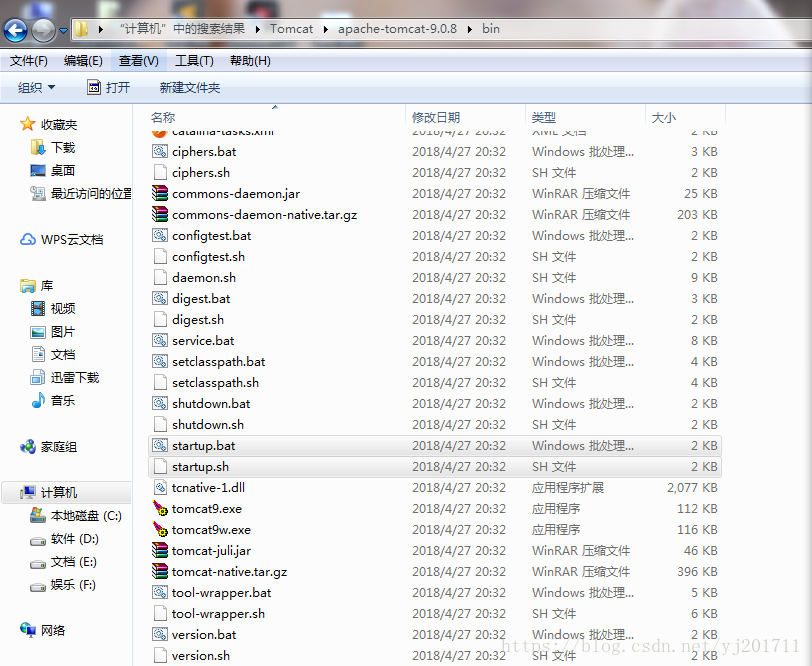Click 新建文件夹 button
The image size is (812, 666).
point(190,88)
